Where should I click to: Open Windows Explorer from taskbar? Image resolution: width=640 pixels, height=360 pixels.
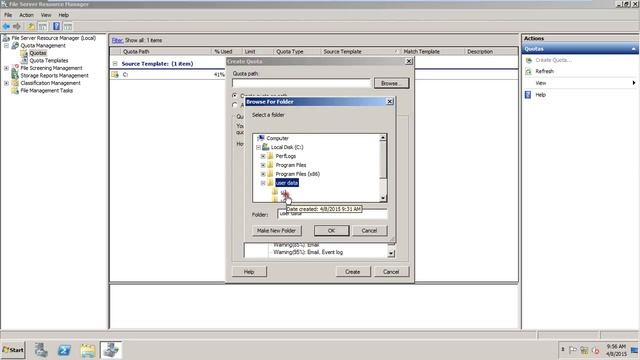(x=87, y=350)
